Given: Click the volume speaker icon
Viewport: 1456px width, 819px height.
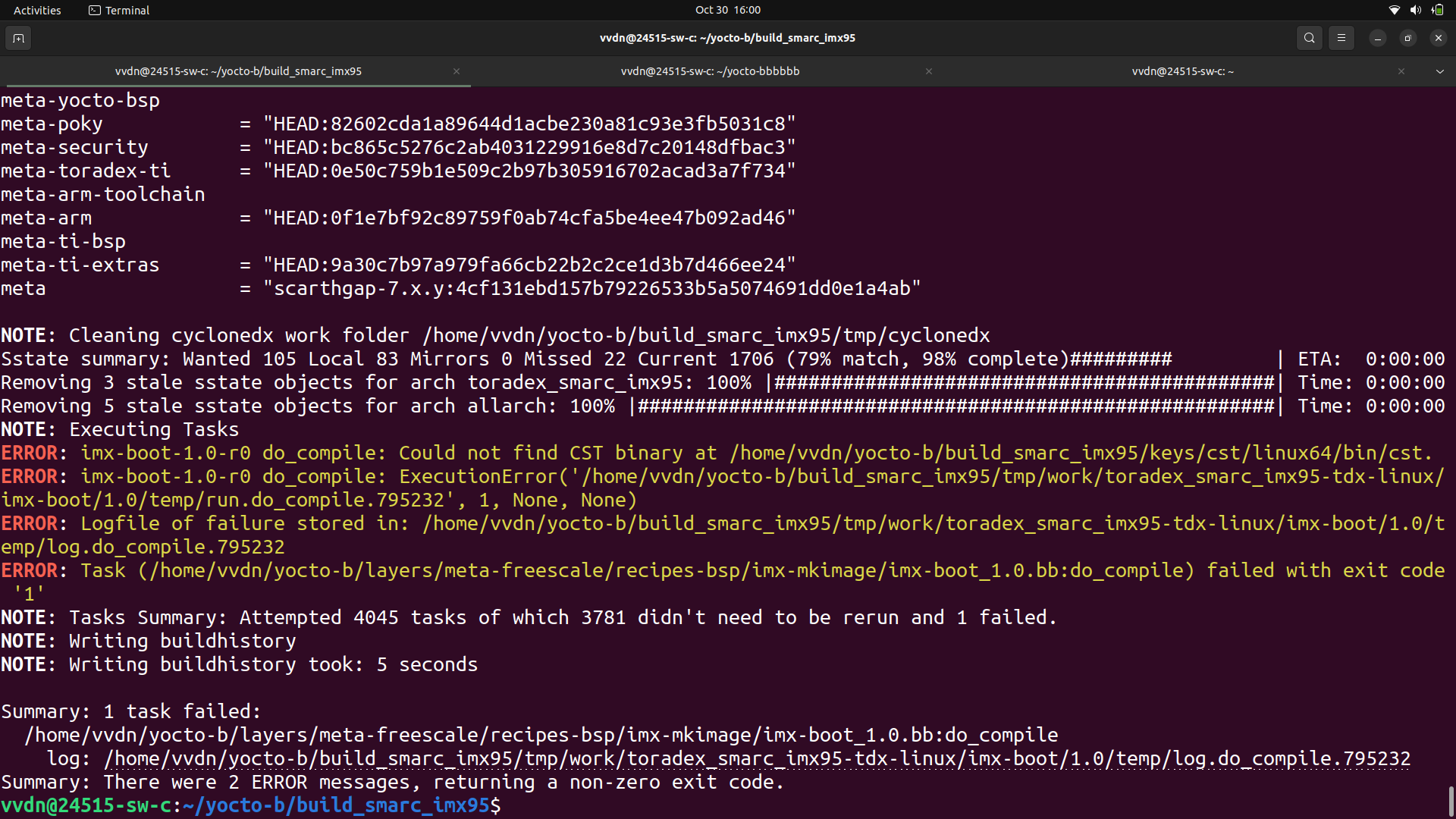Looking at the screenshot, I should click(x=1415, y=10).
